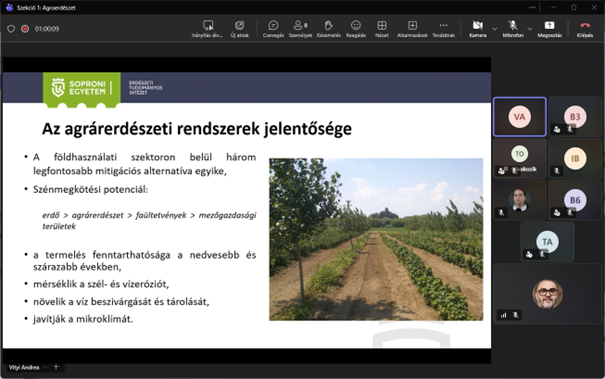Click the slide title 'Az agrárerdészeti rendszerek jelentősége'

197,129
